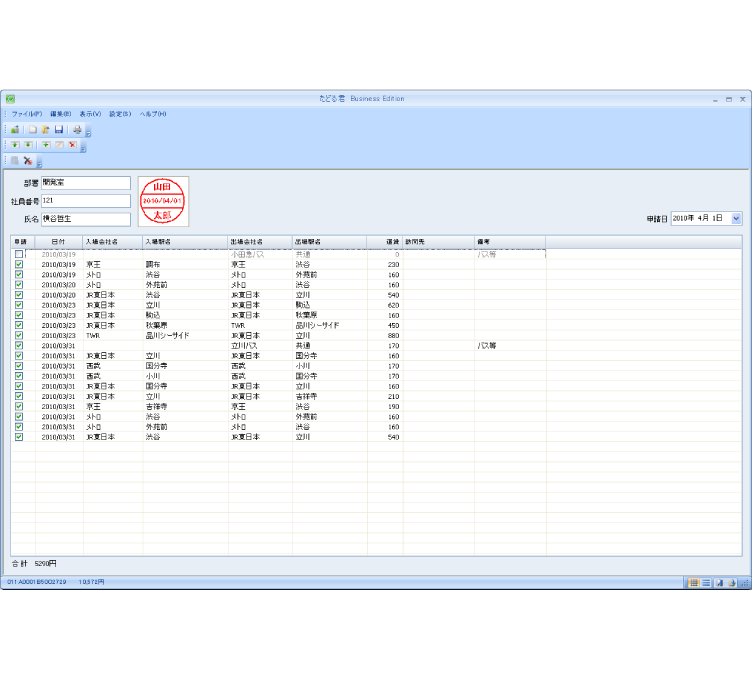Move row down with green down arrow
752x680 pixels.
pos(28,145)
